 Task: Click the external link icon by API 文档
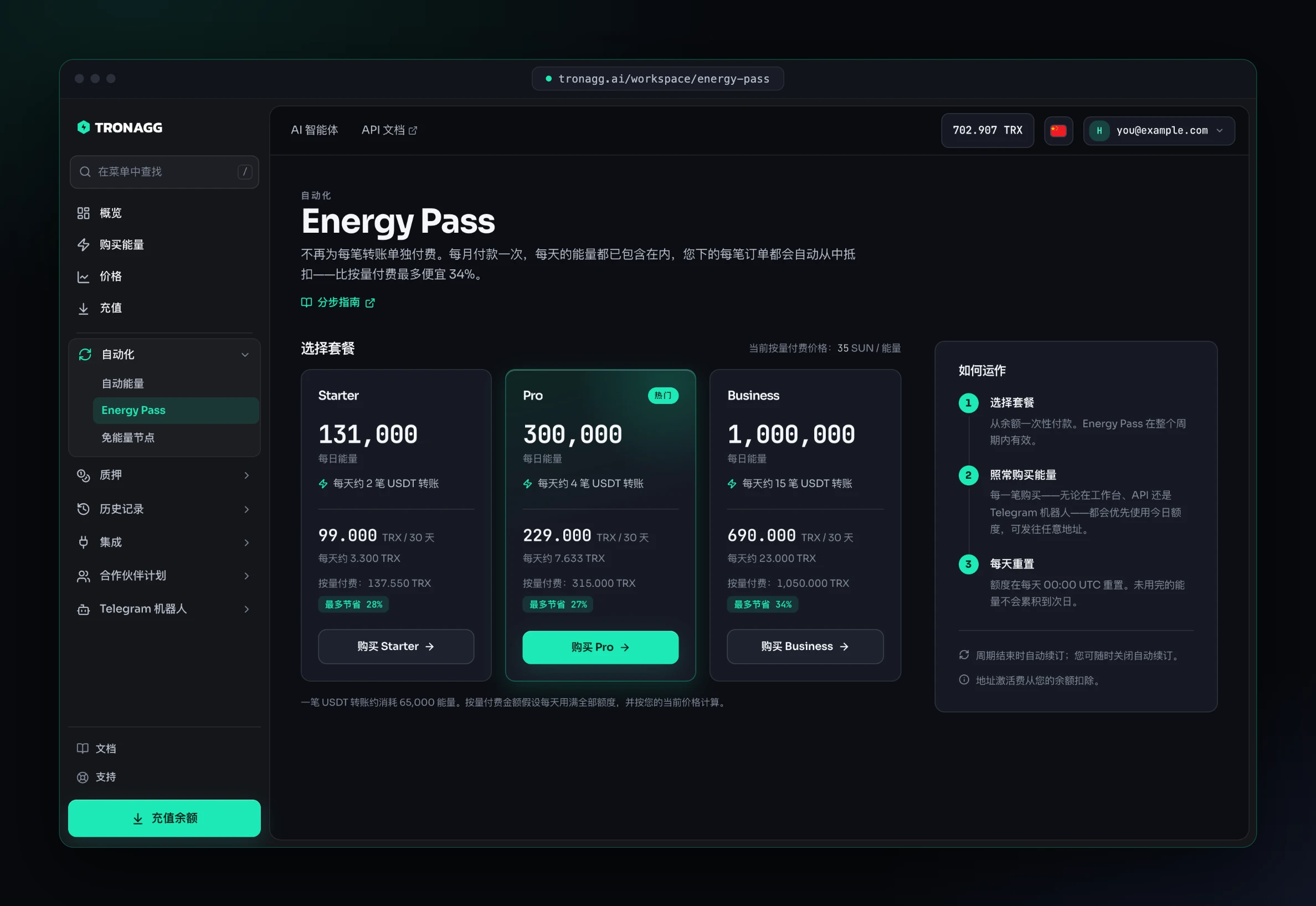coord(413,131)
